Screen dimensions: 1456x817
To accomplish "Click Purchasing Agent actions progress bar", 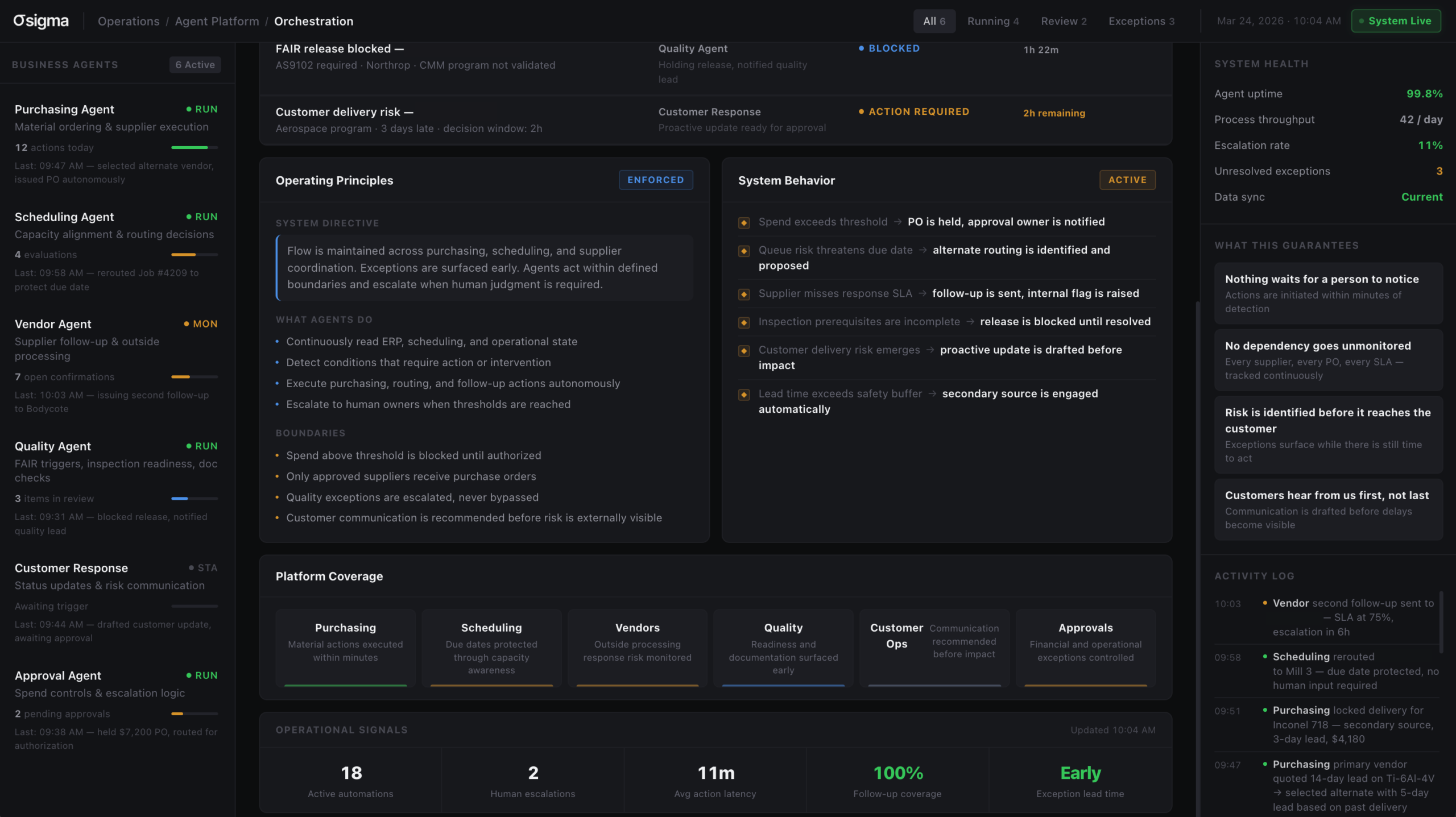I will click(x=194, y=148).
